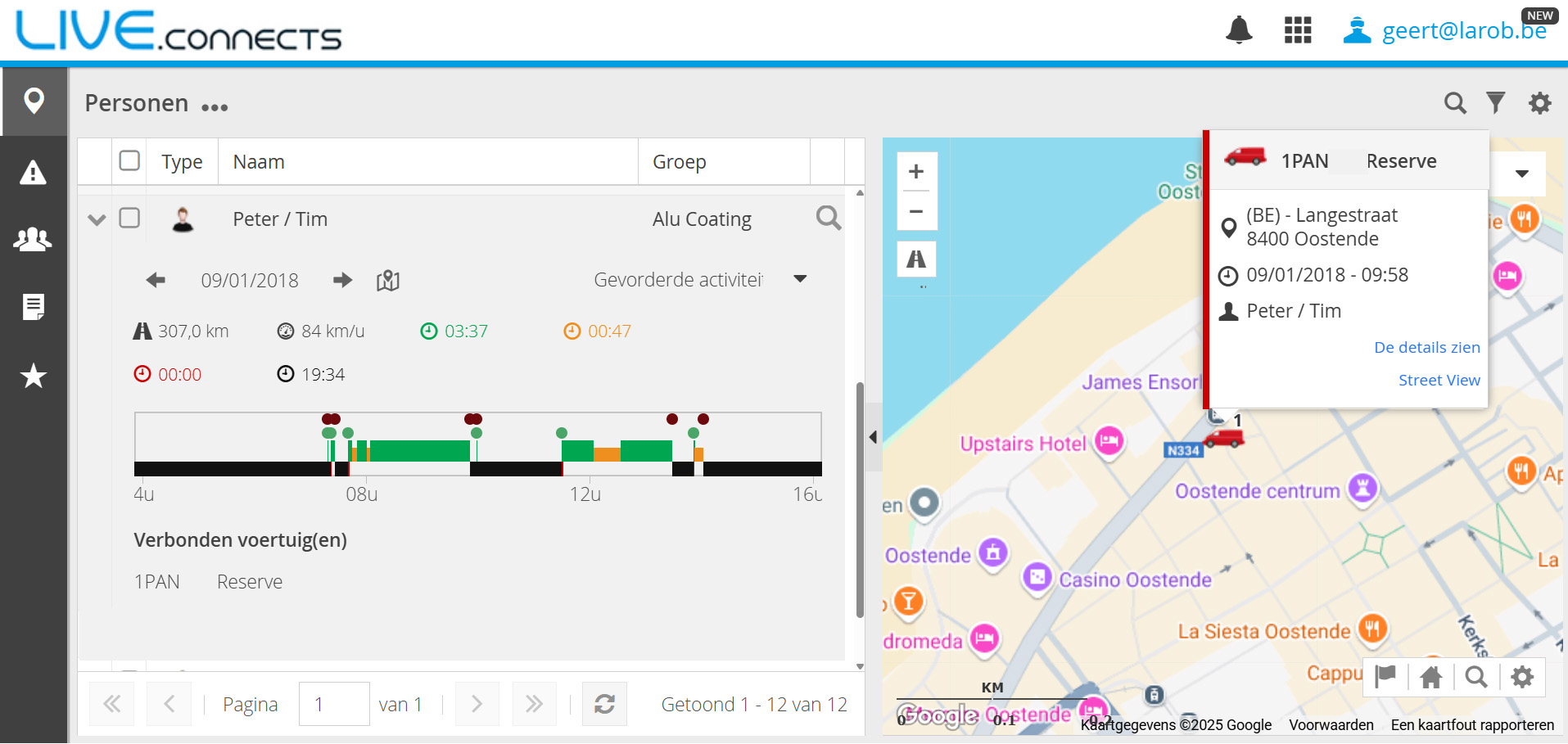Toggle the road traffic map button
Image resolution: width=1568 pixels, height=744 pixels.
coord(916,259)
